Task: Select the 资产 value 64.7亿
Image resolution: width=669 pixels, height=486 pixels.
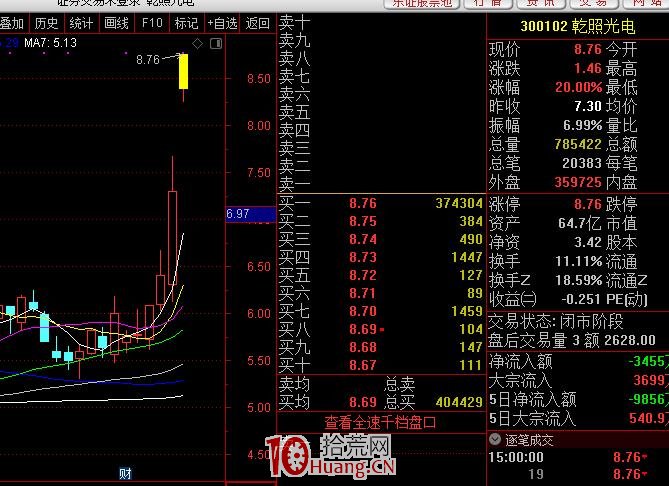Action: (580, 223)
